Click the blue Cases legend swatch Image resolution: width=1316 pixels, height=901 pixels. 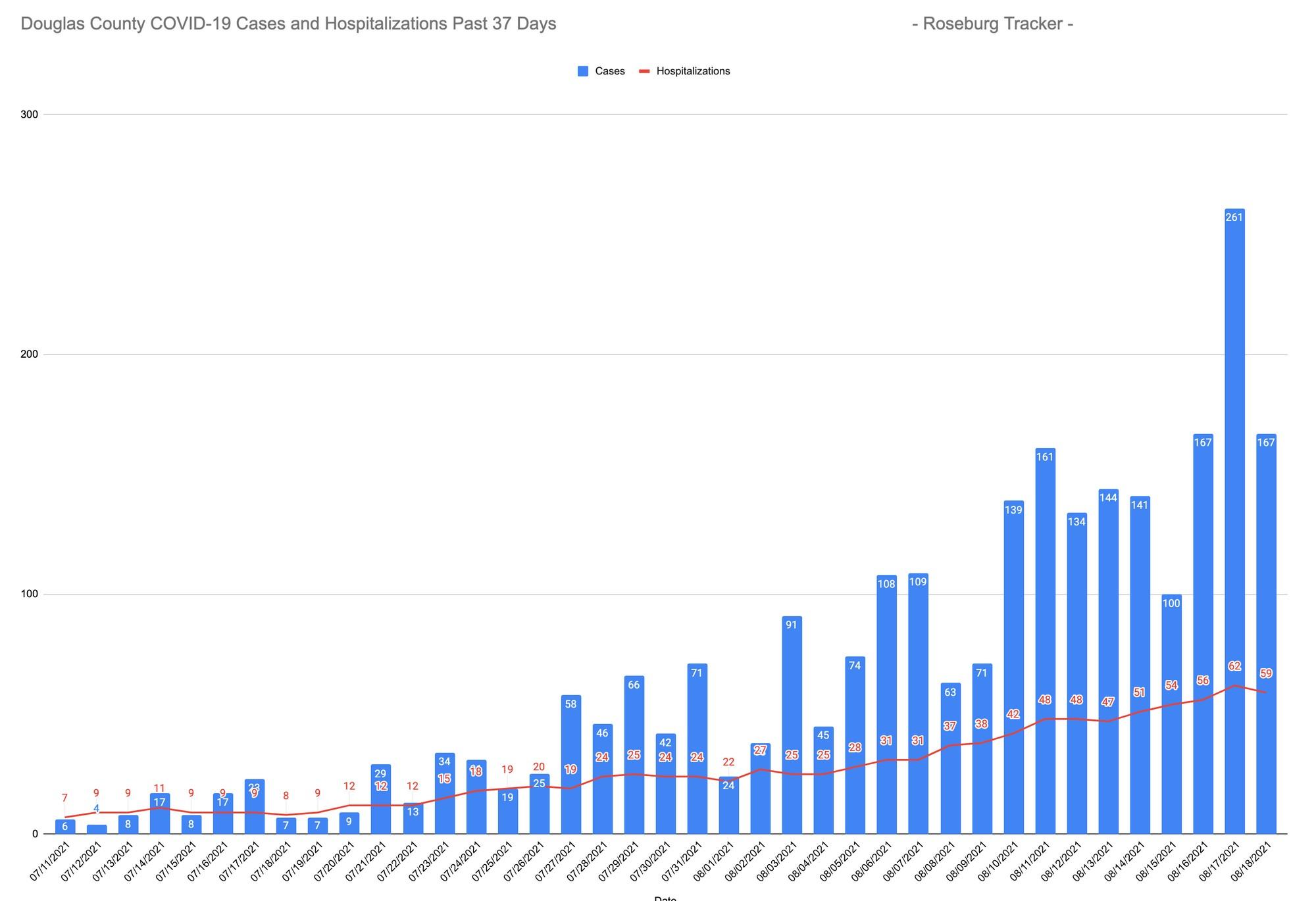coord(583,71)
